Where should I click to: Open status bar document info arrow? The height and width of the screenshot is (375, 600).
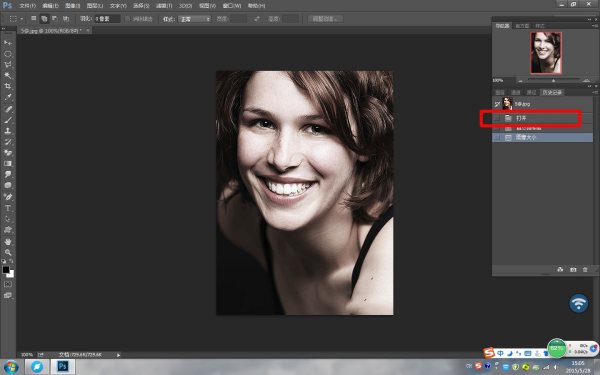118,355
